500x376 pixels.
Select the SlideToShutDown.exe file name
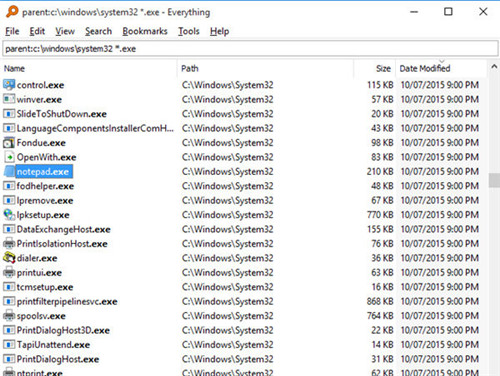click(62, 114)
